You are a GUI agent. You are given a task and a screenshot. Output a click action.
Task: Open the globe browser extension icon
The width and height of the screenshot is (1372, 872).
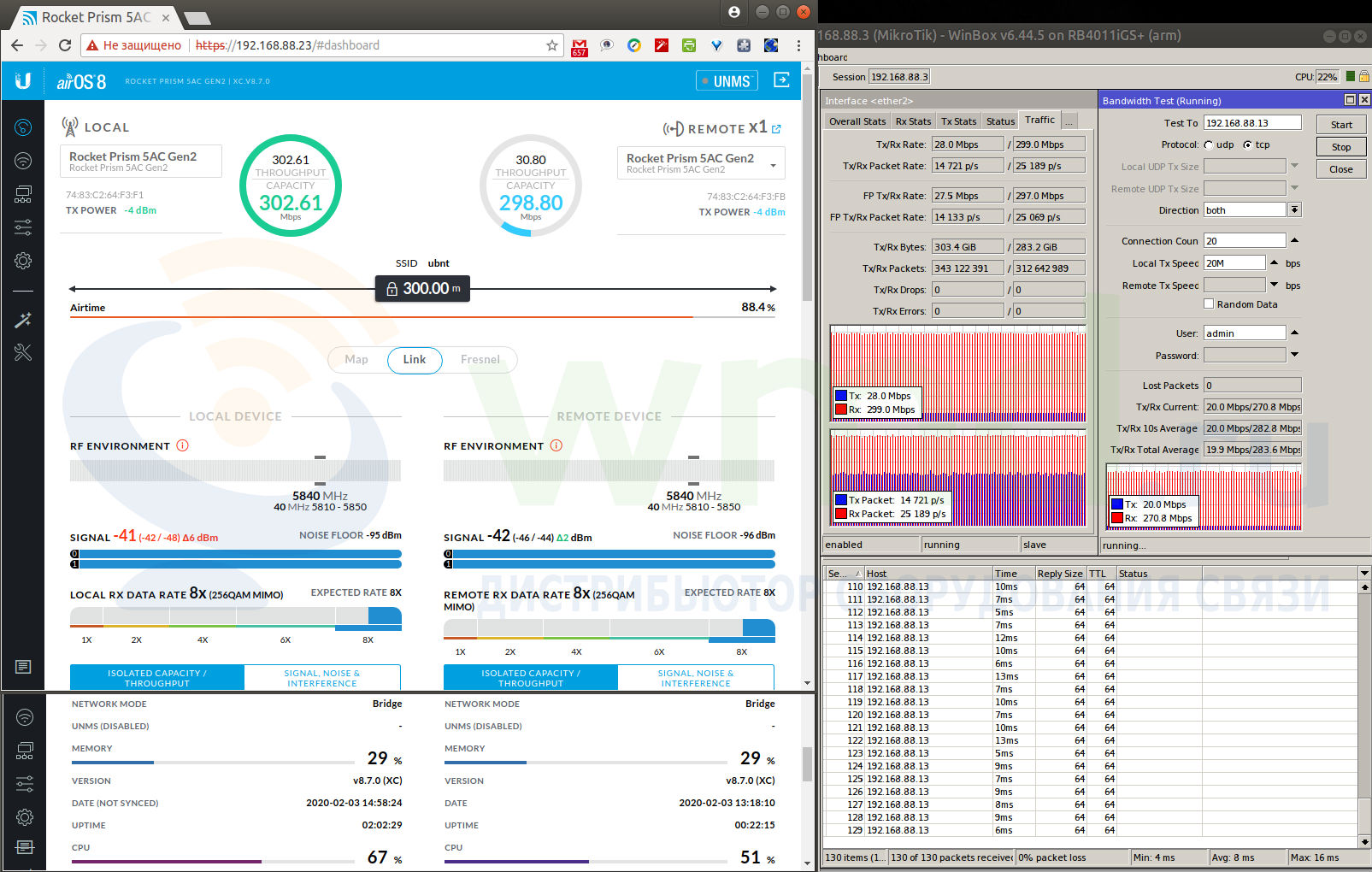771,45
